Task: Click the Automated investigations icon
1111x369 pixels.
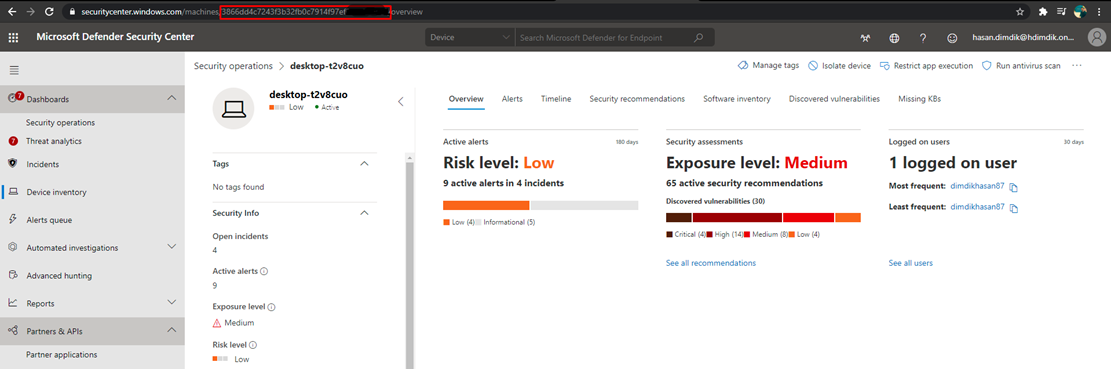Action: pyautogui.click(x=13, y=247)
